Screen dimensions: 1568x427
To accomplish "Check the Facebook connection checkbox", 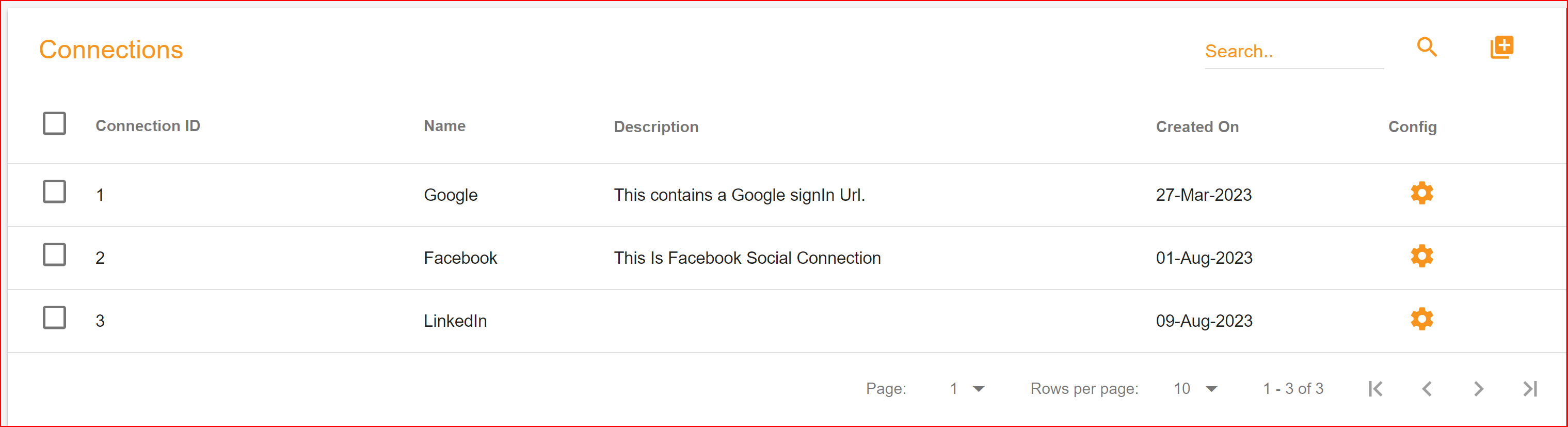I will [x=54, y=255].
